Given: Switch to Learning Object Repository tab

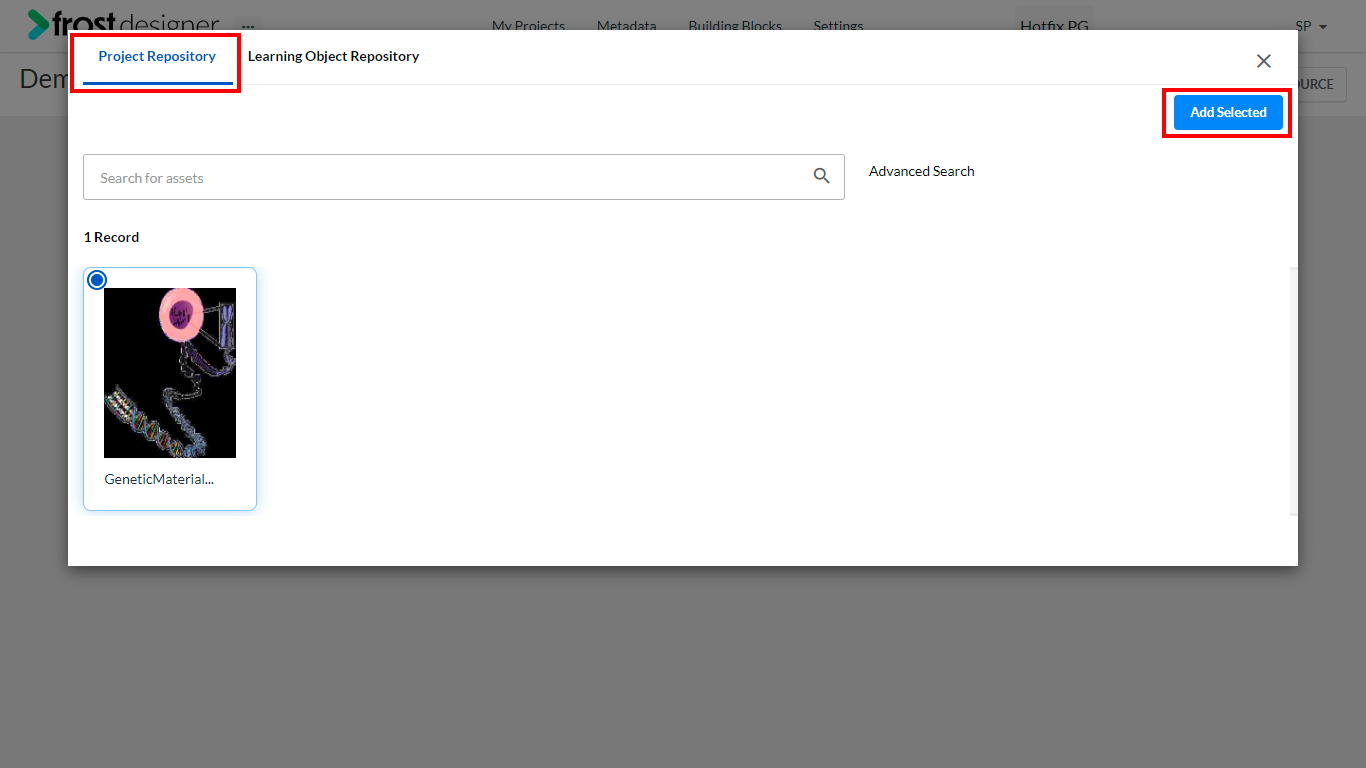Looking at the screenshot, I should pos(333,57).
